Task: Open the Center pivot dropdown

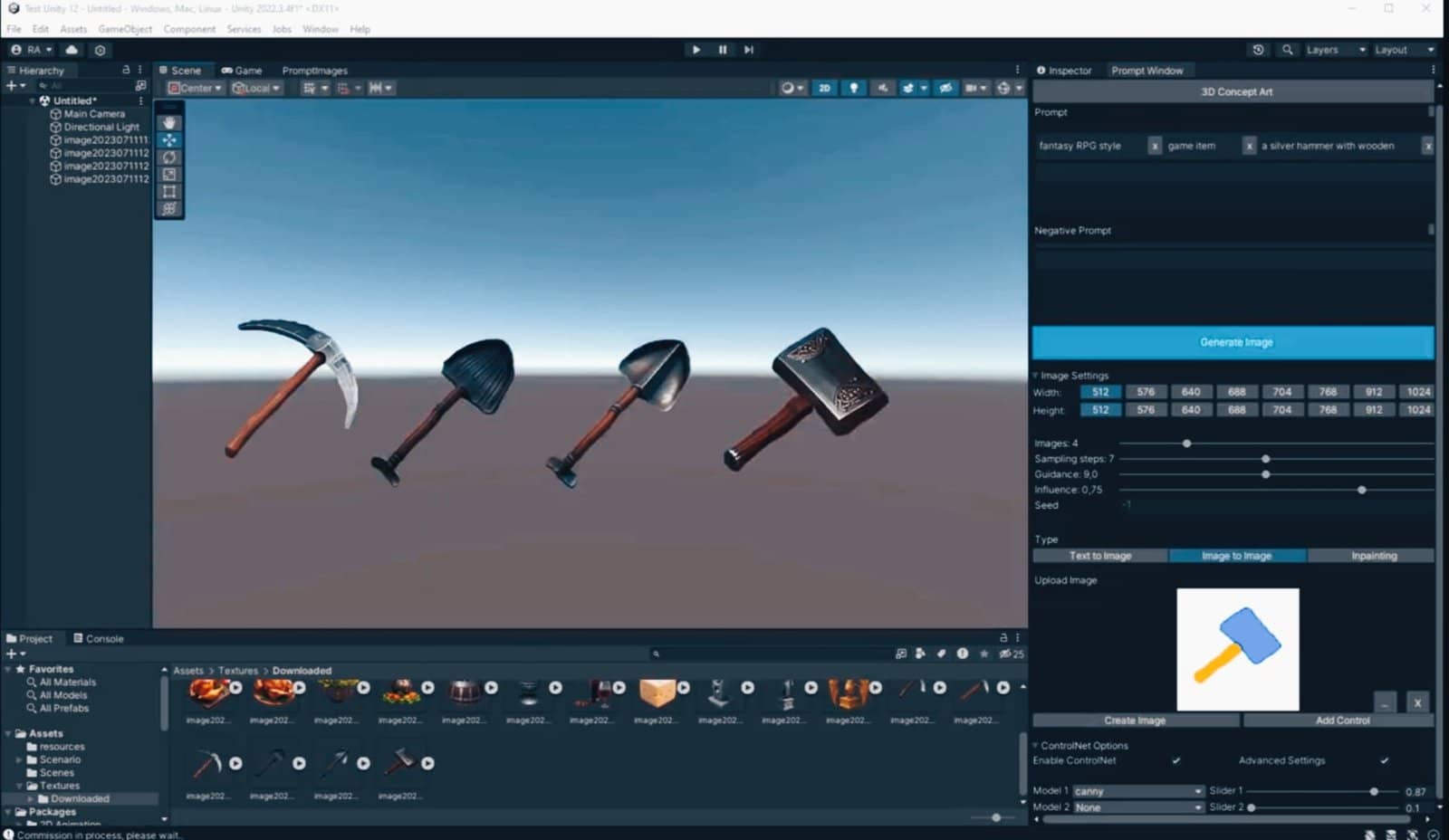Action: [196, 88]
